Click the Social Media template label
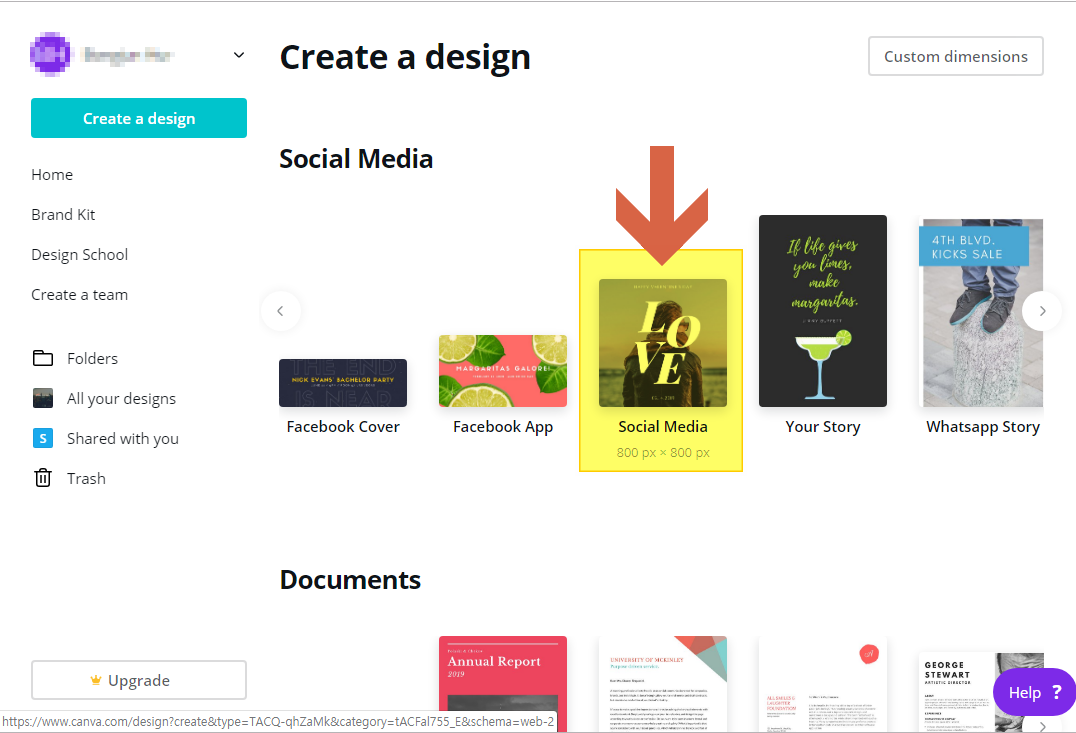This screenshot has width=1076, height=733. 663,427
